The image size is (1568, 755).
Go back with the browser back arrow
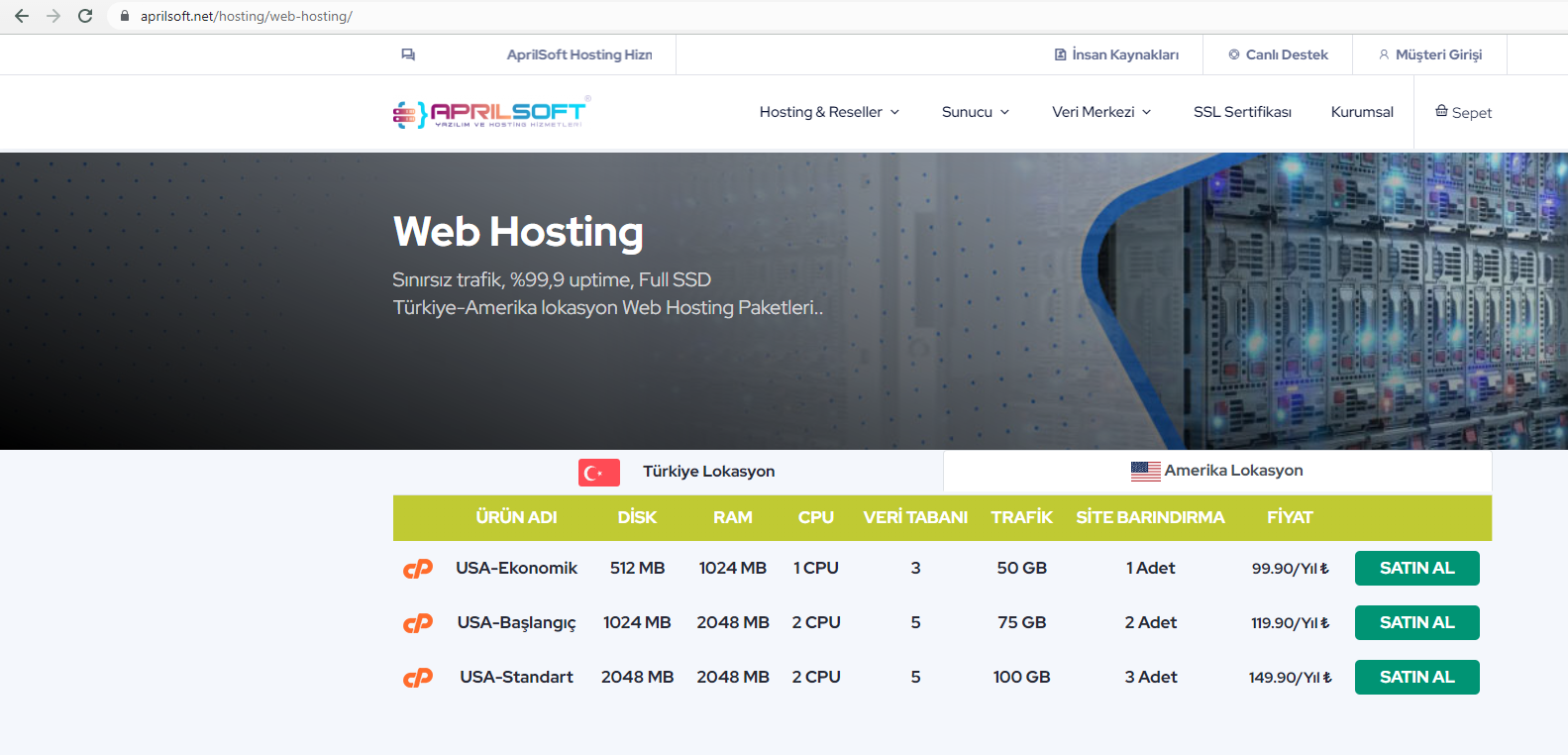[22, 16]
